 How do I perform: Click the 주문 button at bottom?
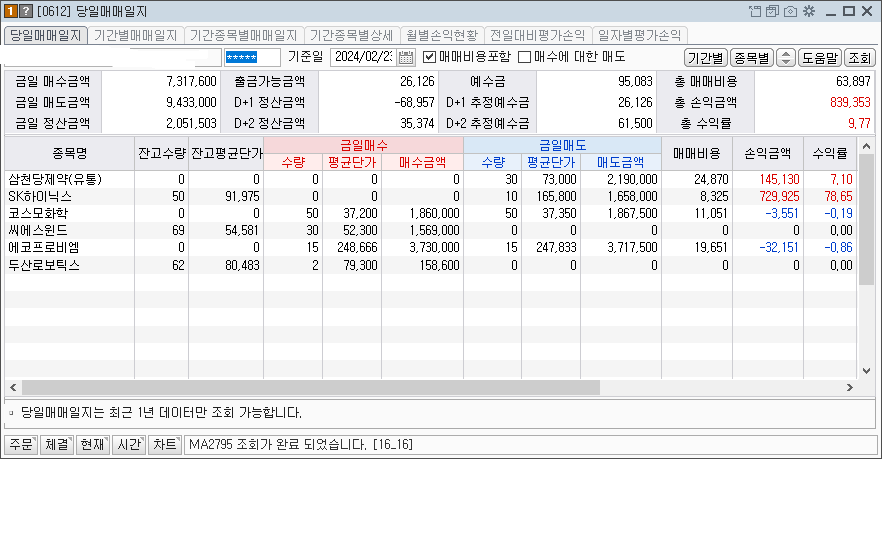coord(20,444)
